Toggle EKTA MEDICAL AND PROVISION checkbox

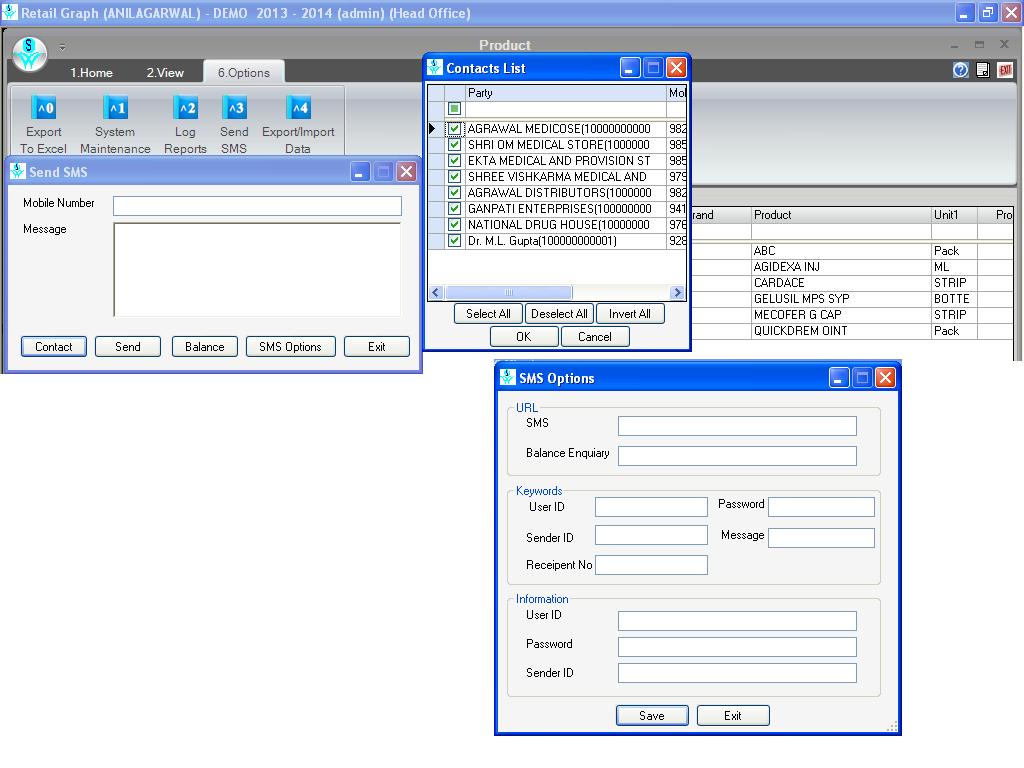(x=455, y=161)
